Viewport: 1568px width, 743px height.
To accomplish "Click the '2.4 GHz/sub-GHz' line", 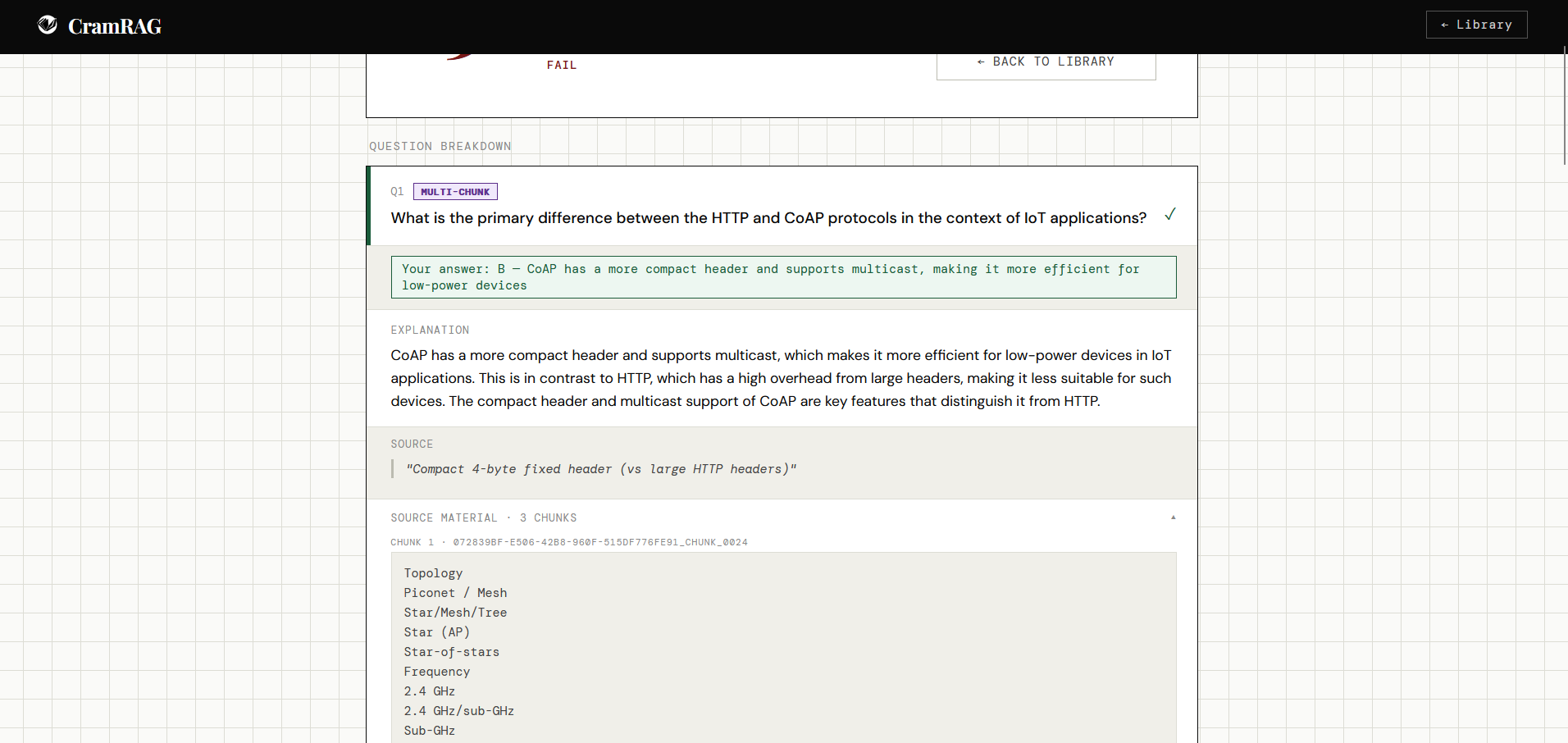I will tap(458, 711).
